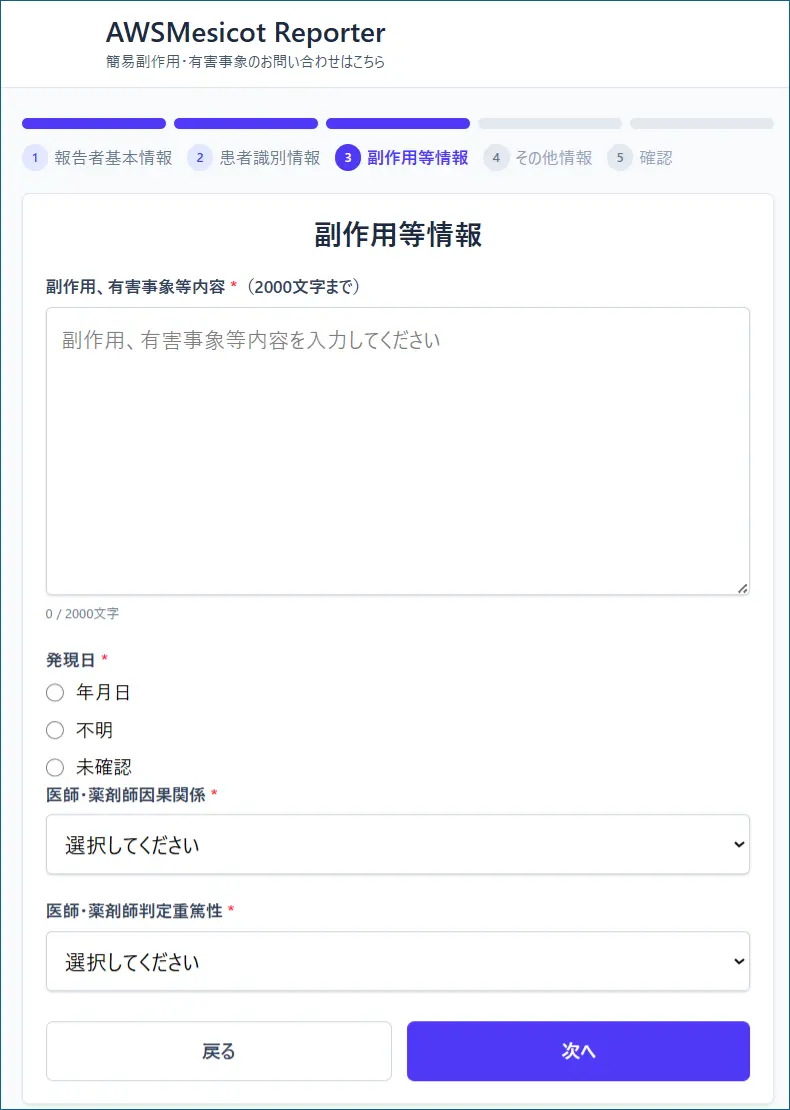790x1110 pixels.
Task: Open the 医師・薬剤師判定重篤性 dropdown
Action: point(398,961)
